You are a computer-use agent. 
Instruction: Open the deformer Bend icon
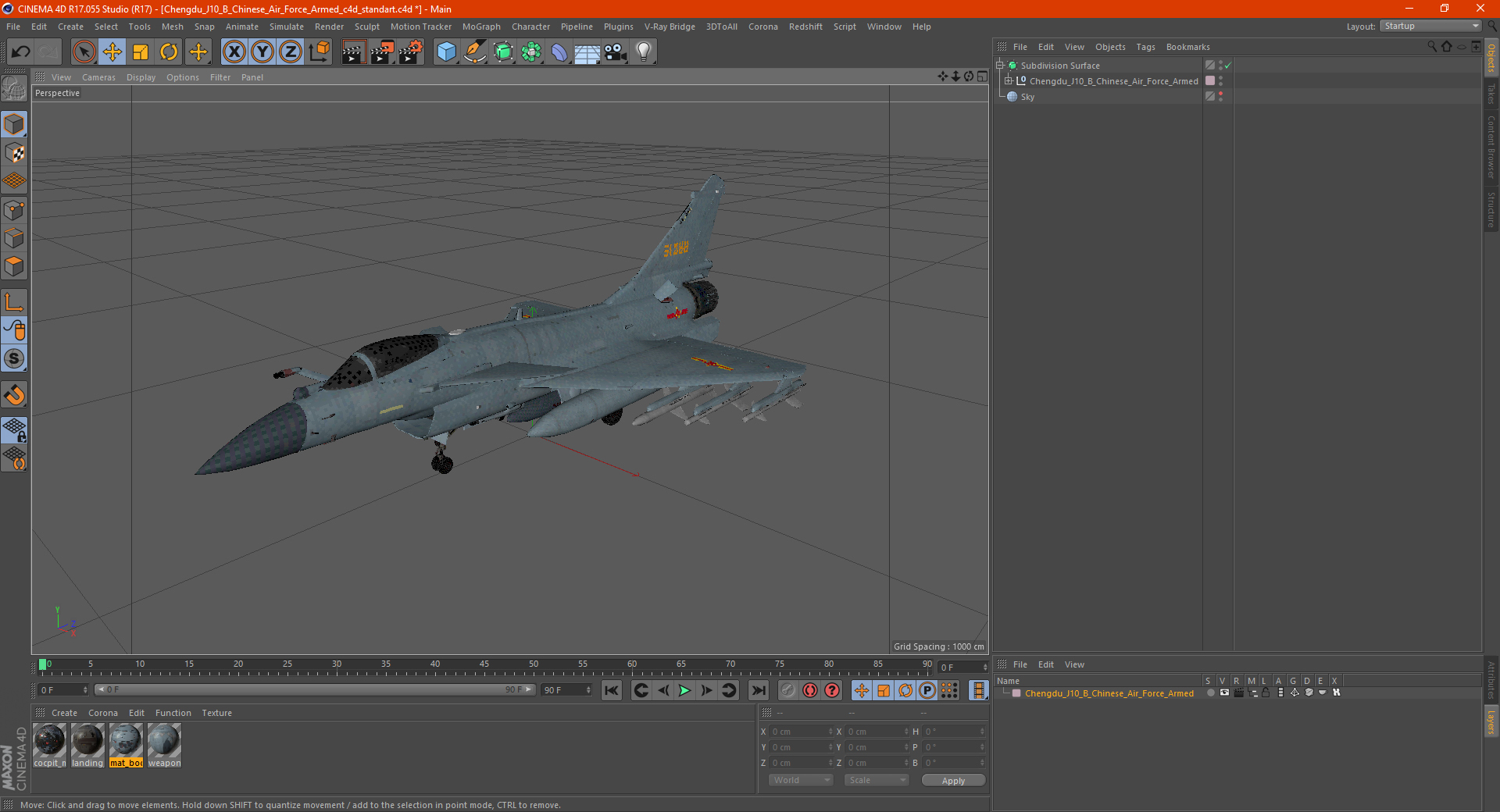coord(559,52)
